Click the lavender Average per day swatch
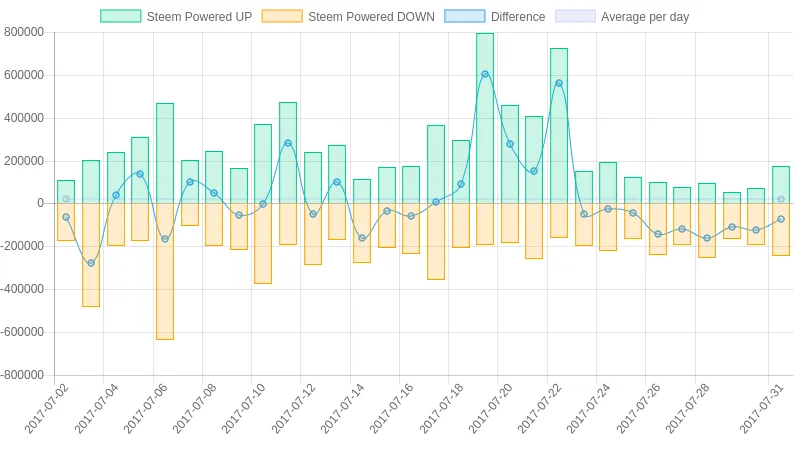The height and width of the screenshot is (450, 800). click(575, 16)
